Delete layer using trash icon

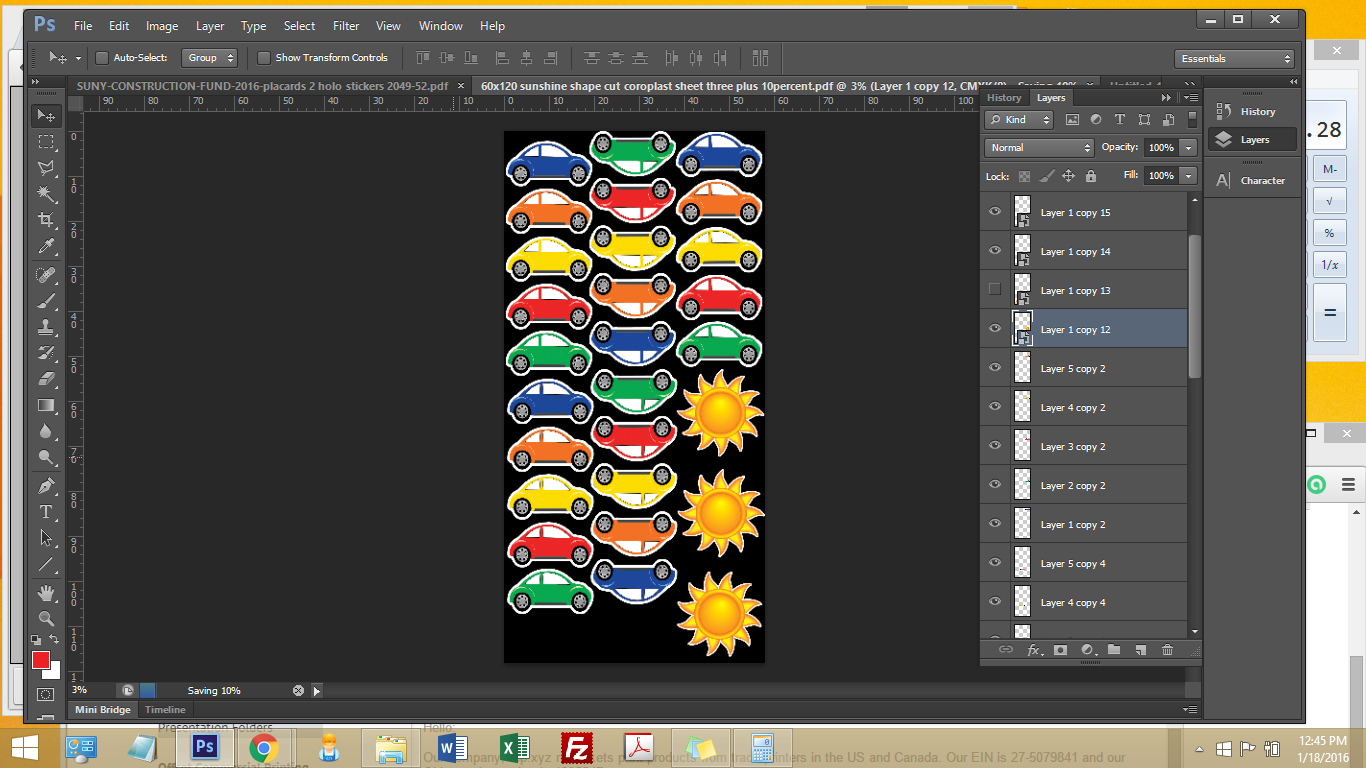[x=1167, y=650]
